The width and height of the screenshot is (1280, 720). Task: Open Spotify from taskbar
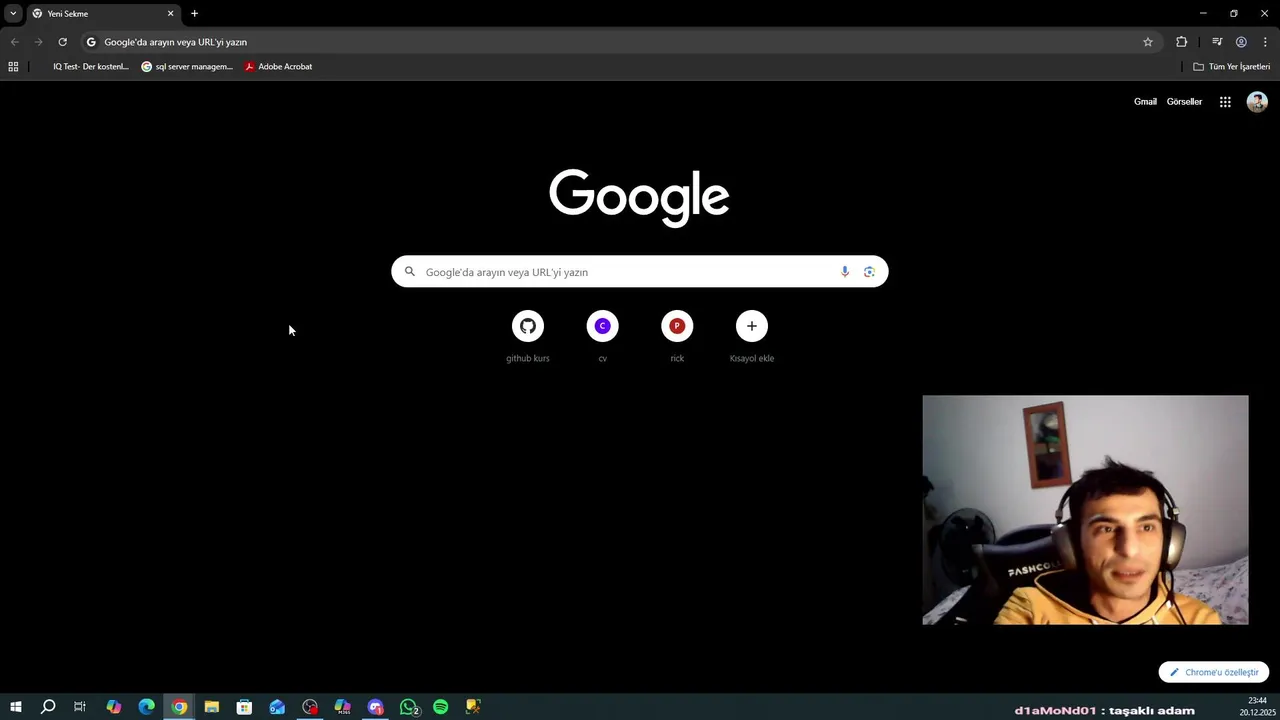pyautogui.click(x=441, y=707)
